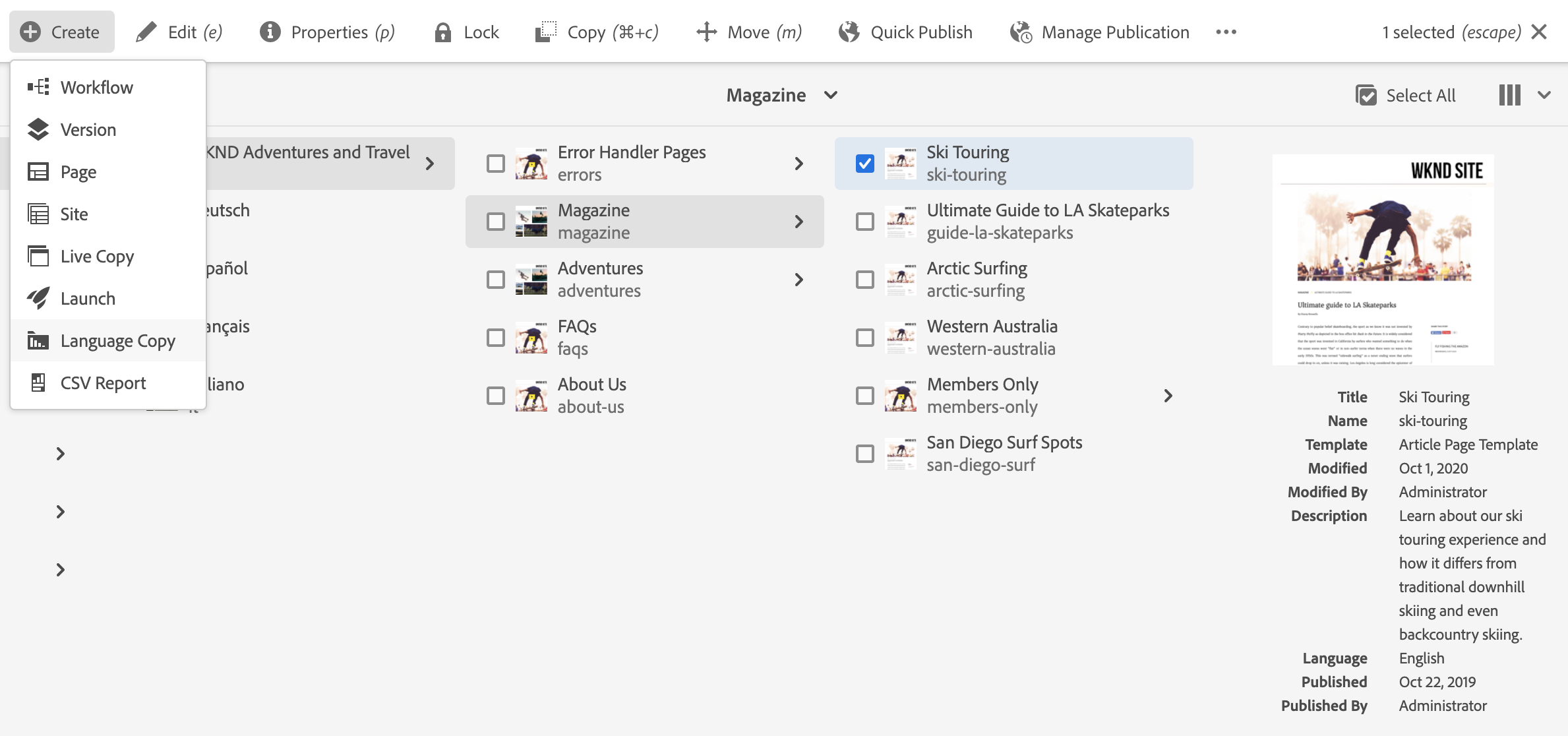This screenshot has width=1568, height=736.
Task: Tick the FAQs page checkbox
Action: [495, 338]
